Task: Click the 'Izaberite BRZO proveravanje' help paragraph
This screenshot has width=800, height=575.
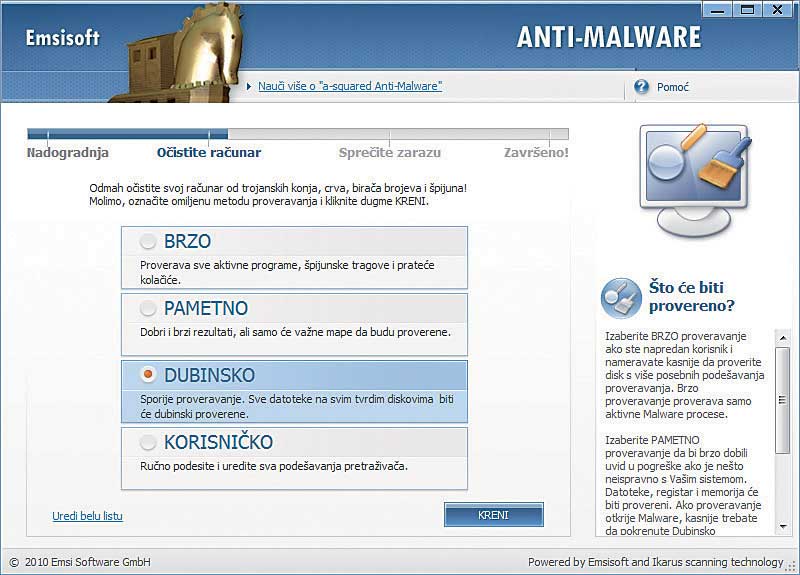Action: [x=684, y=375]
